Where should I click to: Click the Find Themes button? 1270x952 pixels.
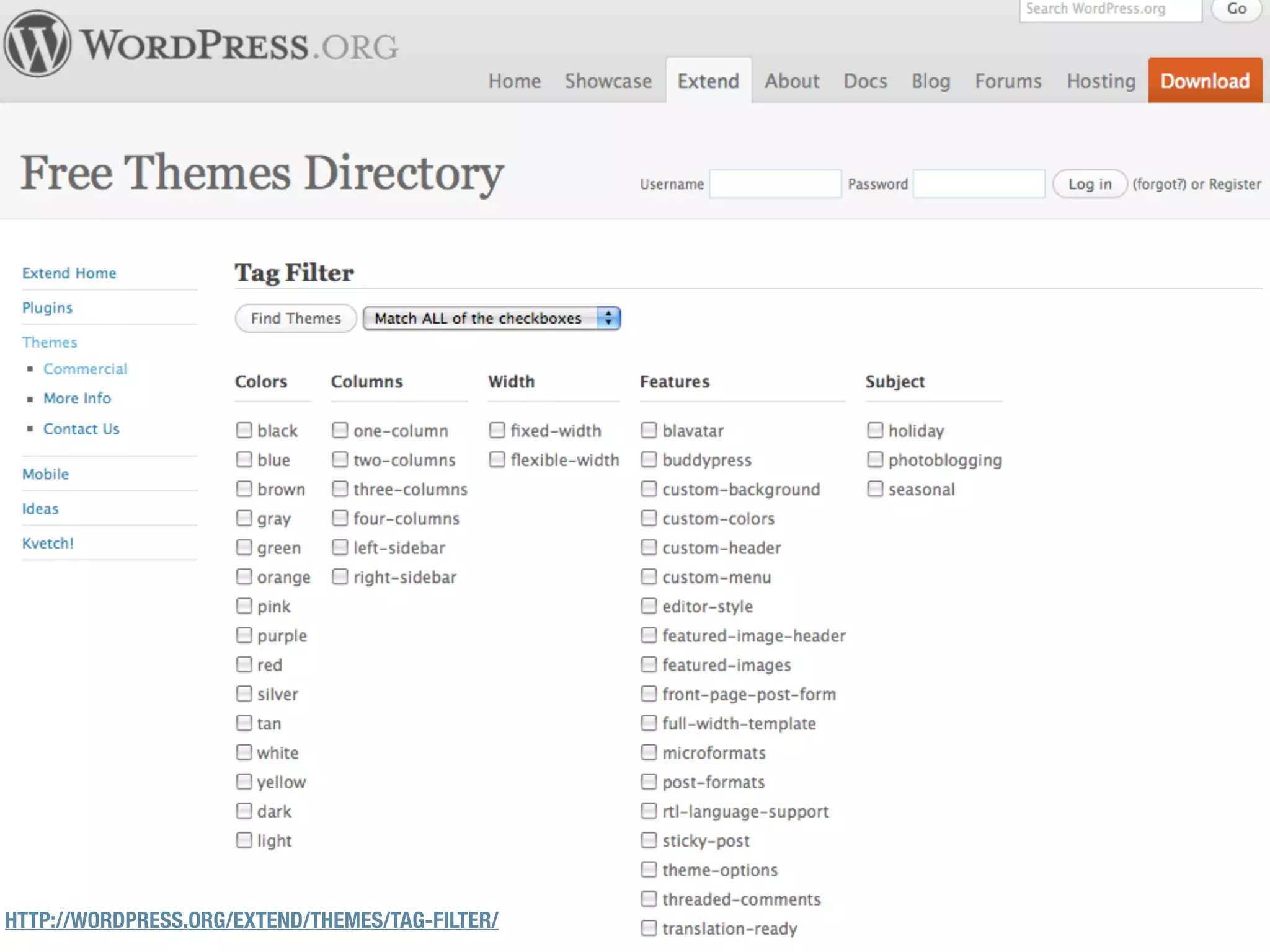(x=296, y=318)
